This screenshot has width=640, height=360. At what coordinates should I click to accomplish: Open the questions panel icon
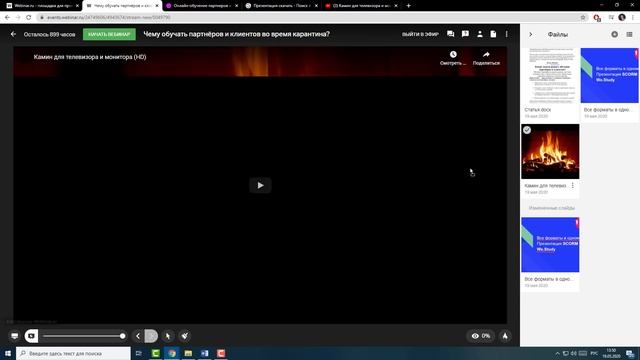coord(465,34)
